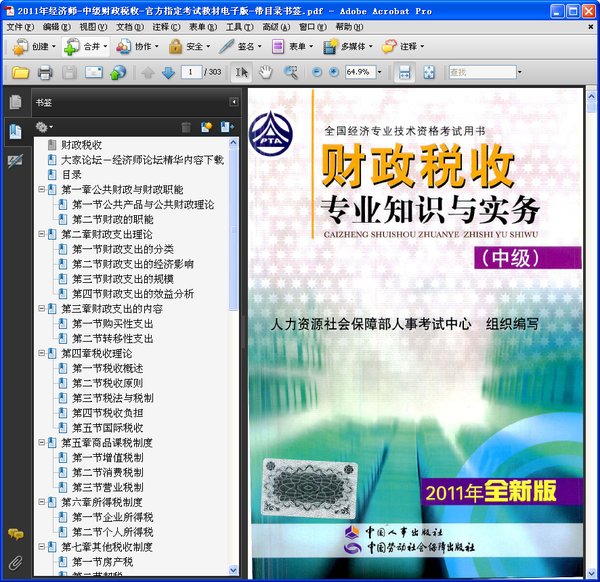Open the 64.9% zoom level dropdown

point(377,72)
